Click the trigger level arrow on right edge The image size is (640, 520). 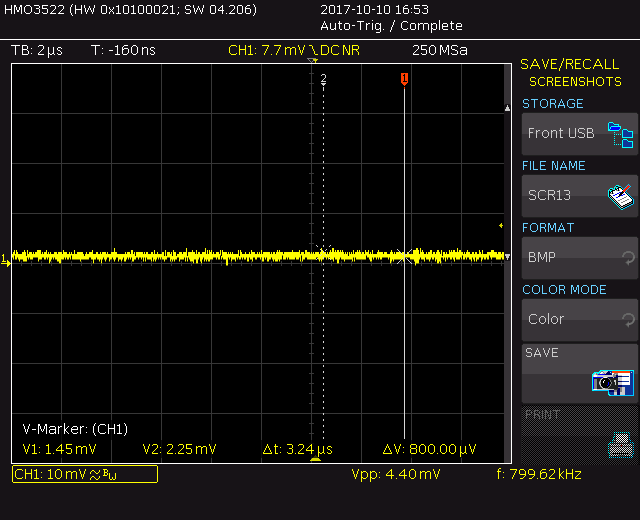pos(500,226)
